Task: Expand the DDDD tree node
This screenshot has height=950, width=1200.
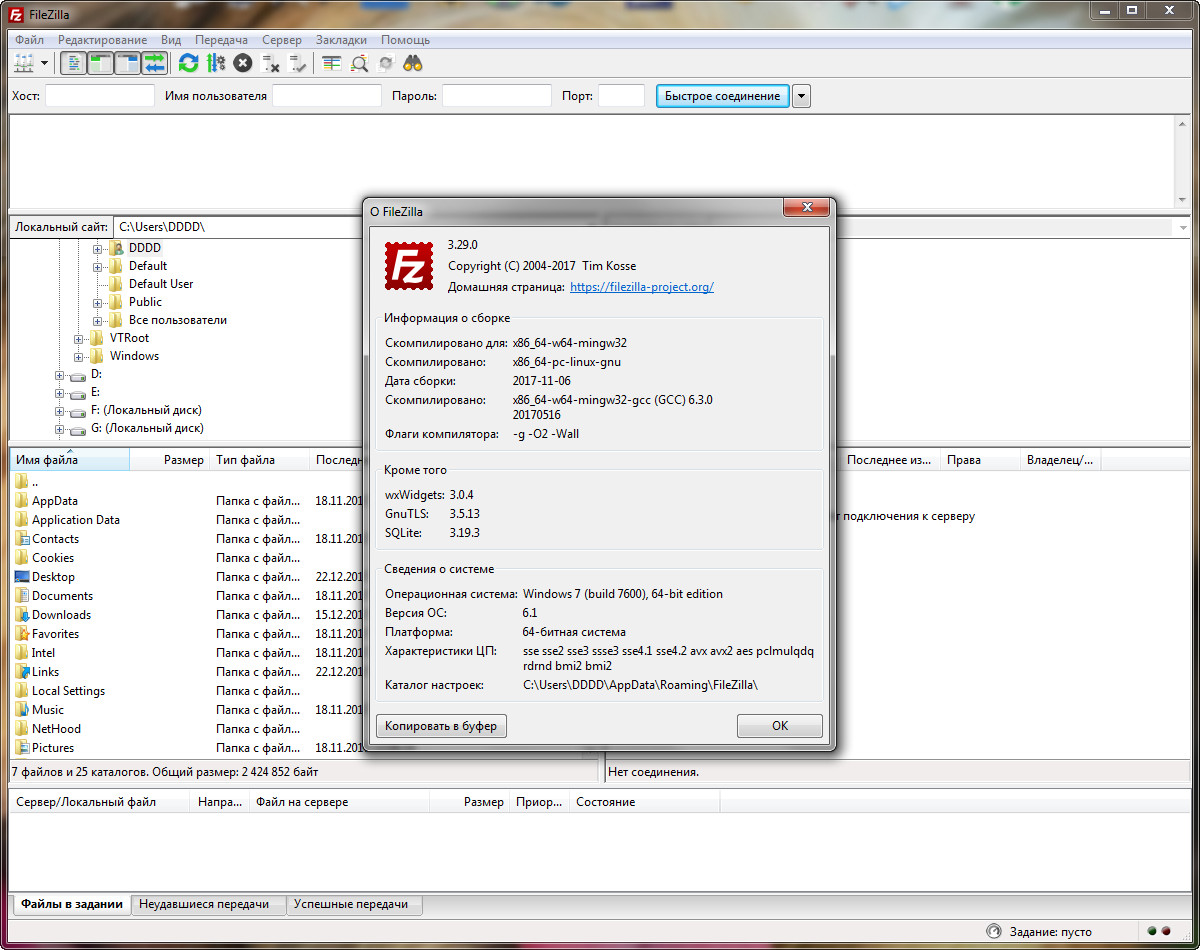Action: (x=98, y=248)
